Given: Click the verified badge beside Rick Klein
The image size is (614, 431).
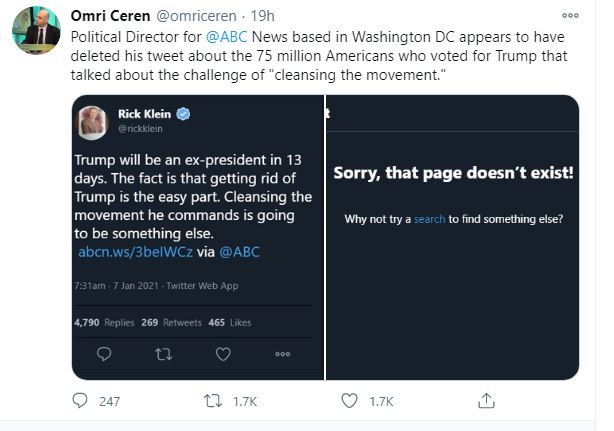Looking at the screenshot, I should [x=184, y=114].
